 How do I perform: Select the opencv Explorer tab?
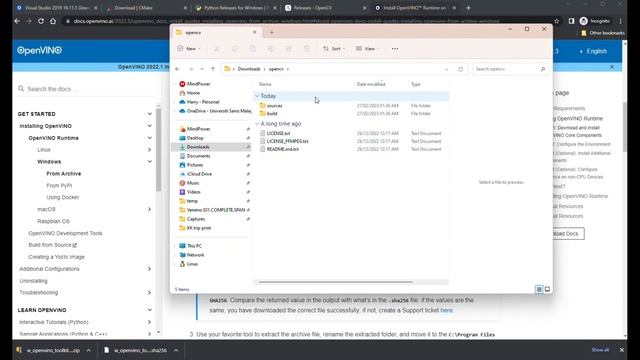coord(216,32)
